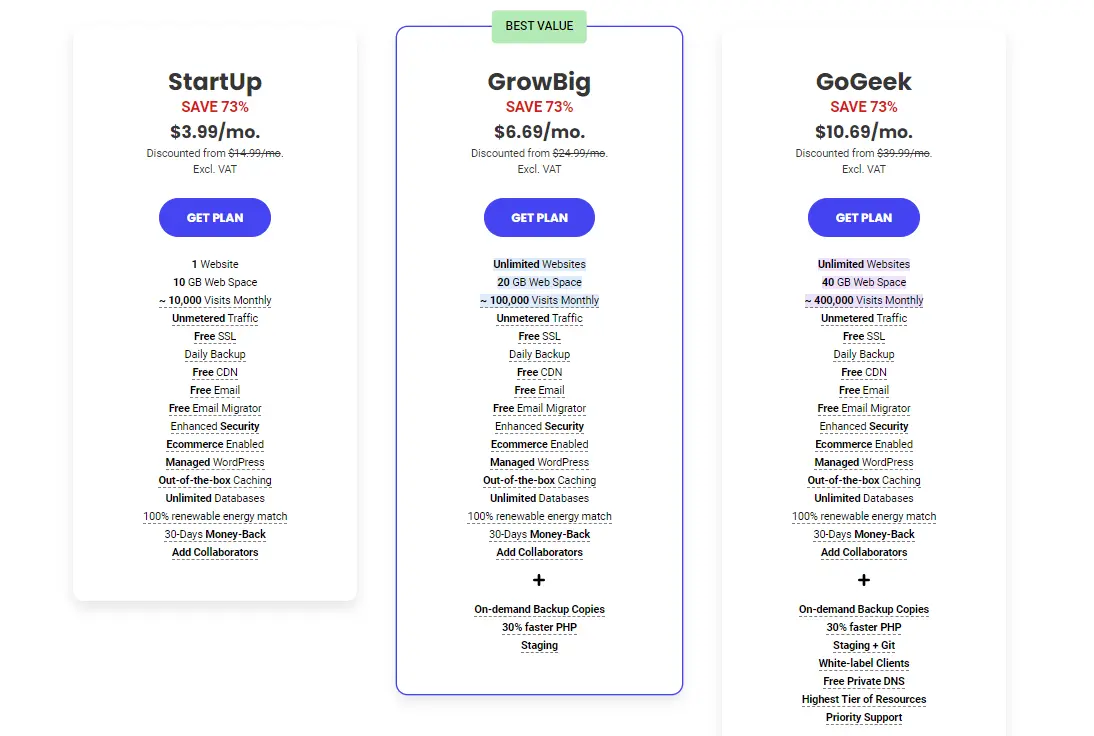Open Free Email Migrator details for GrowBig

[x=539, y=408]
